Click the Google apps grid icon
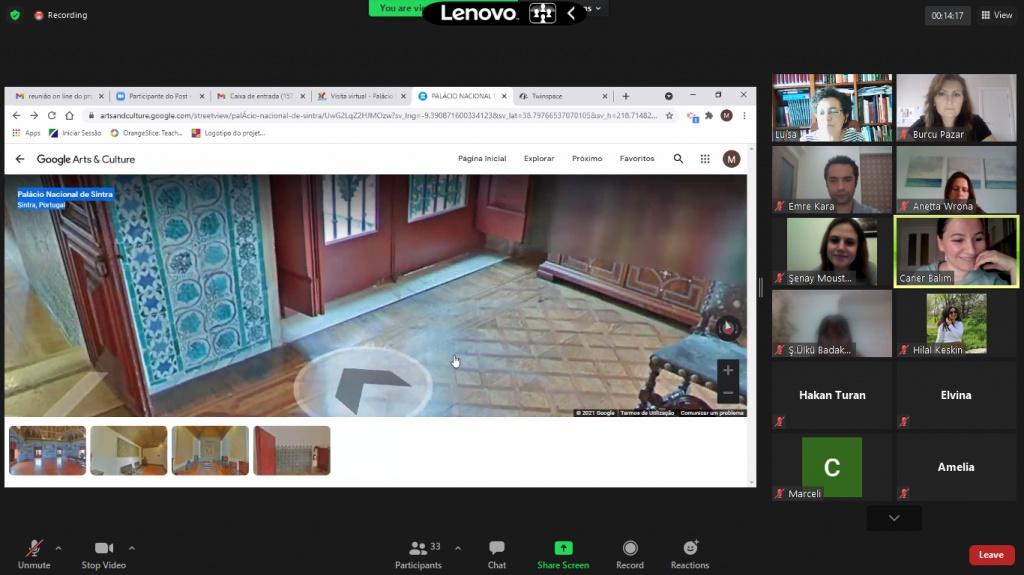 [x=705, y=159]
